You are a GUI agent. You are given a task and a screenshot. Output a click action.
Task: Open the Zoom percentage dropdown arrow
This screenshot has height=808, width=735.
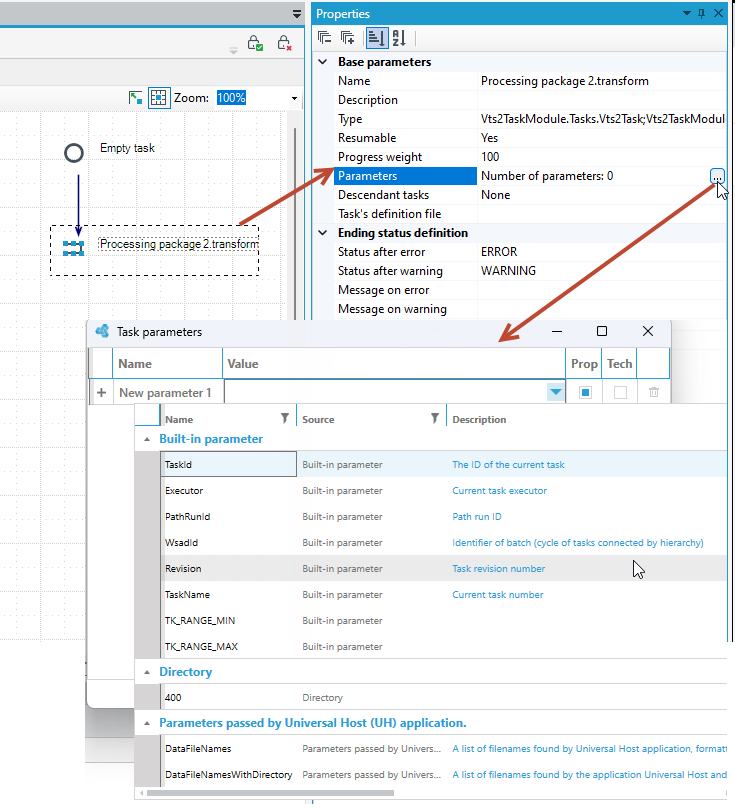pos(294,98)
